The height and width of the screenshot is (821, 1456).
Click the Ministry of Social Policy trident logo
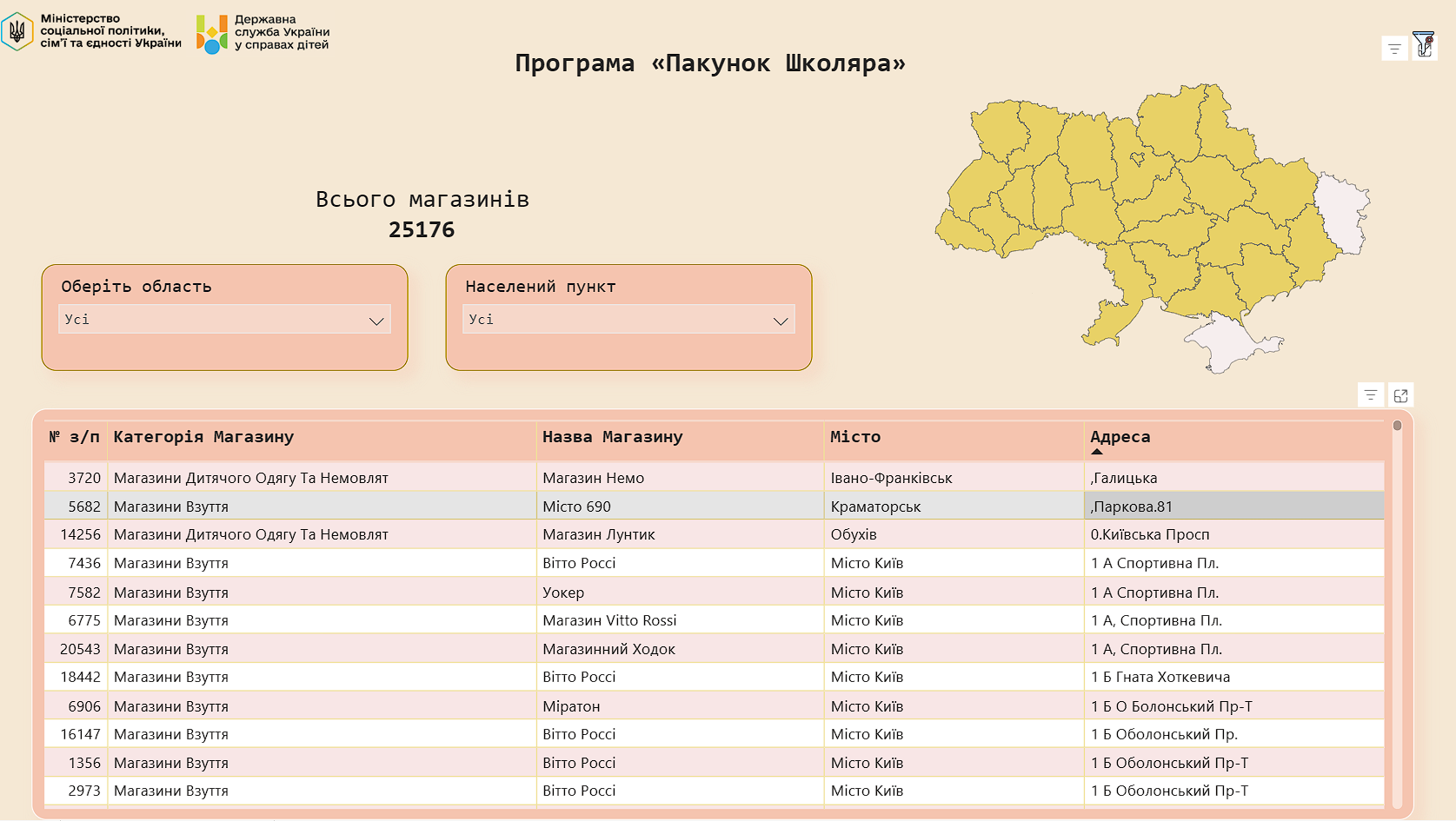[17, 32]
